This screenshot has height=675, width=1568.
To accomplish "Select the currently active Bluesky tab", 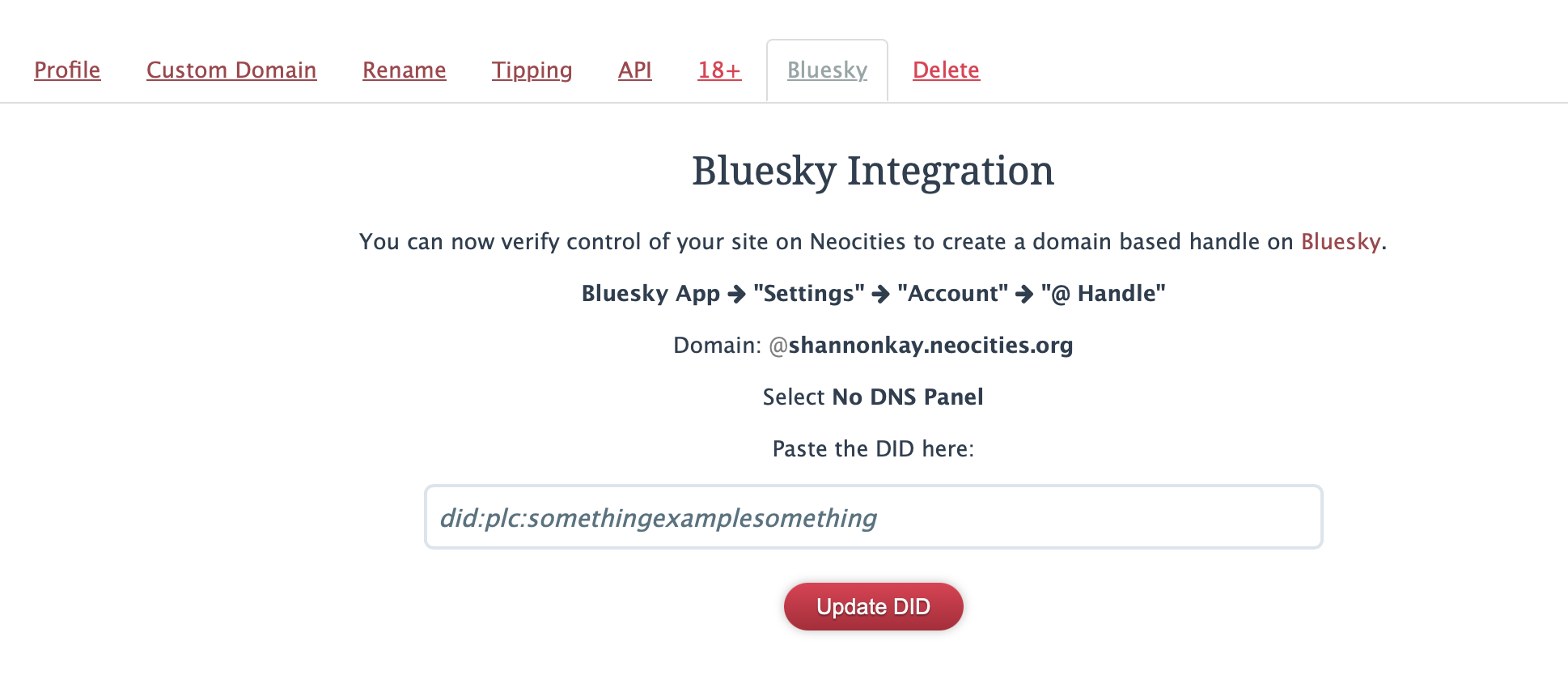I will tap(827, 70).
